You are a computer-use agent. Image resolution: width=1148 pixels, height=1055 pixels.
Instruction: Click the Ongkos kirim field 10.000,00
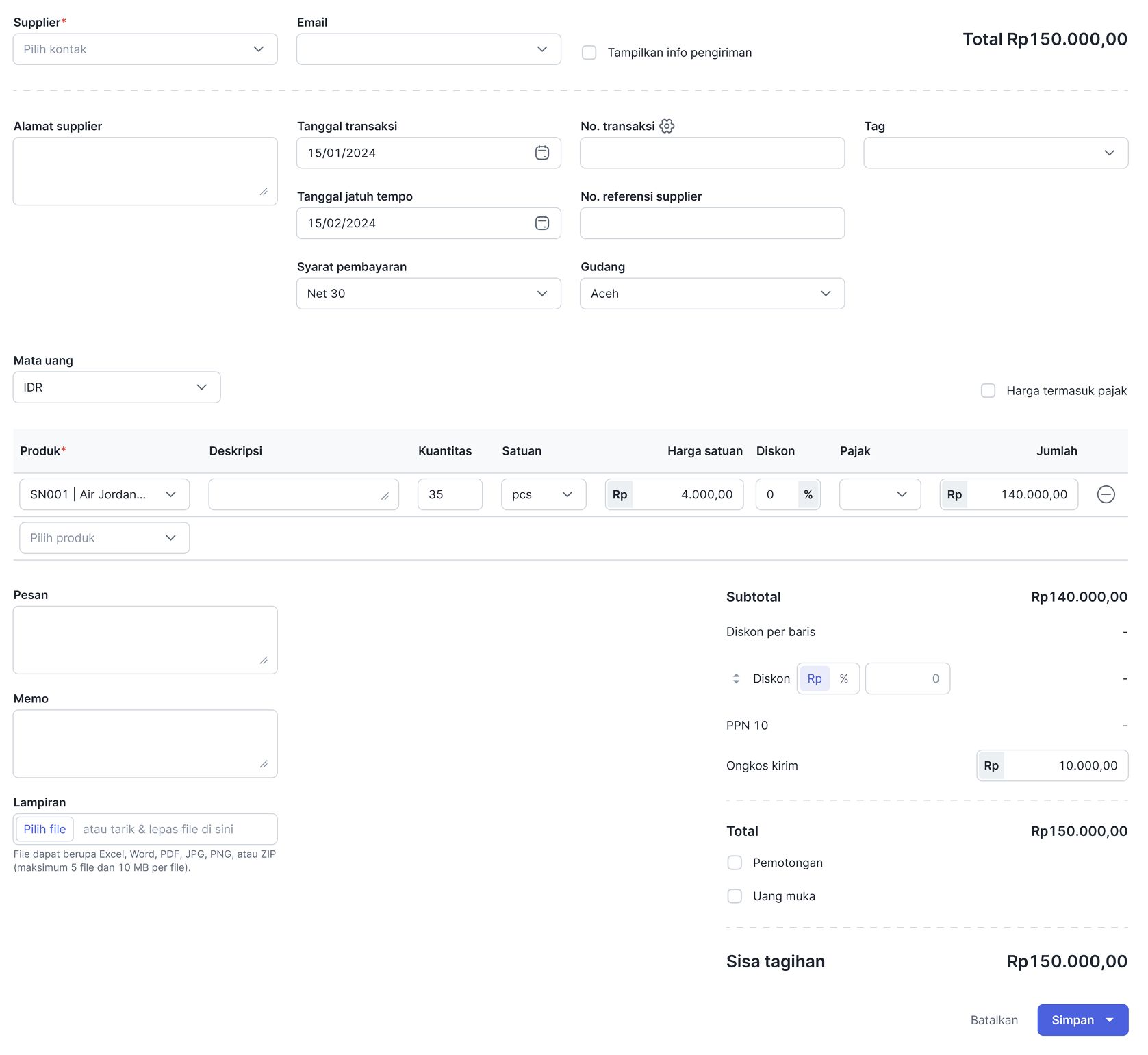[1052, 765]
